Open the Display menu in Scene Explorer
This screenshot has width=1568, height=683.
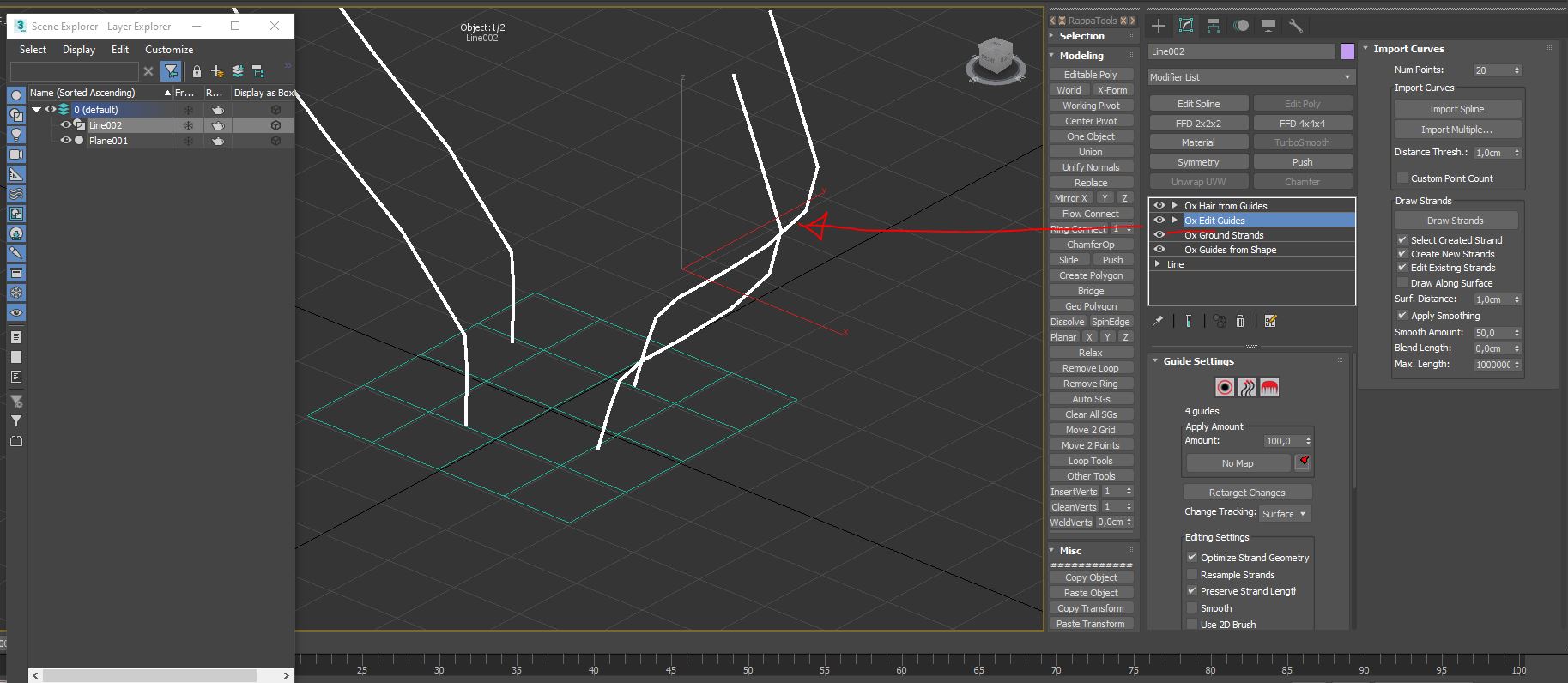tap(79, 50)
